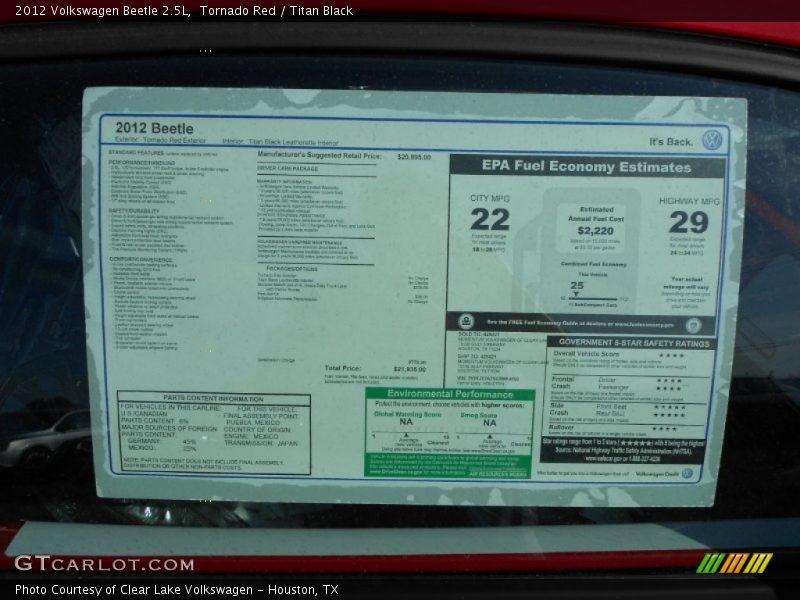800x600 pixels.
Task: Click the Performance/Handling section heading
Action: click(x=142, y=162)
